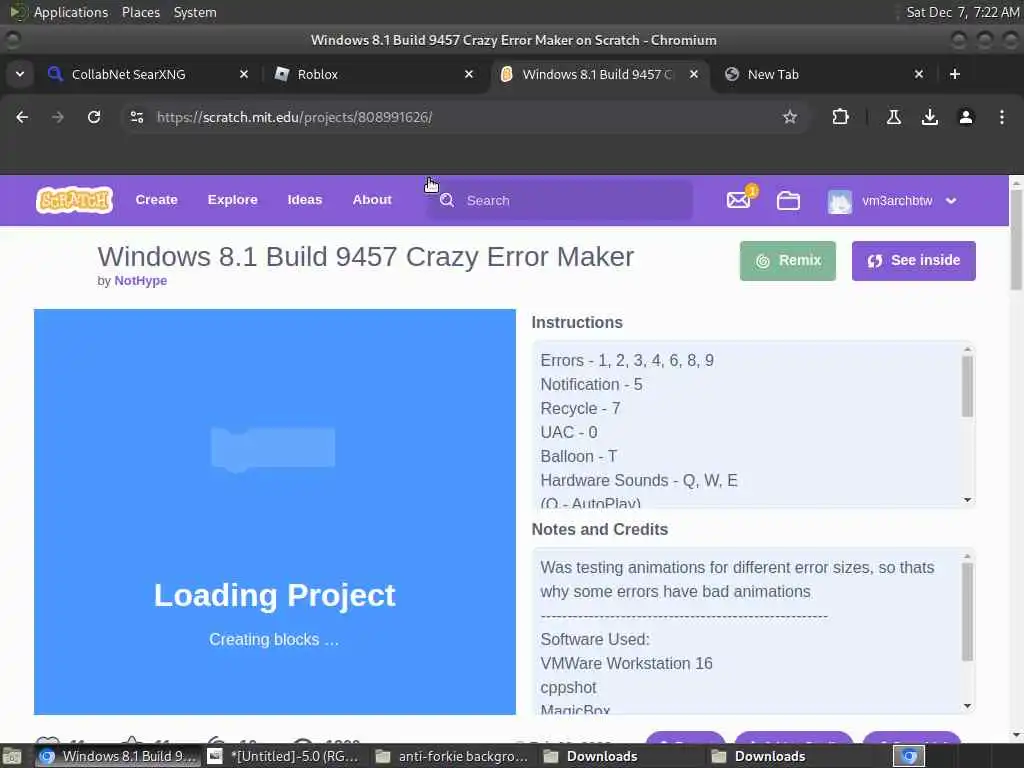Open the Applications menu
1024x768 pixels.
coord(71,12)
